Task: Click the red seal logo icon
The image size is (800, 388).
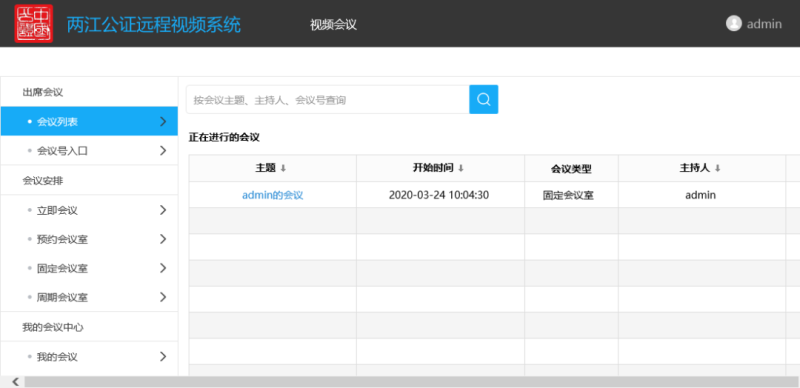Action: [34, 23]
